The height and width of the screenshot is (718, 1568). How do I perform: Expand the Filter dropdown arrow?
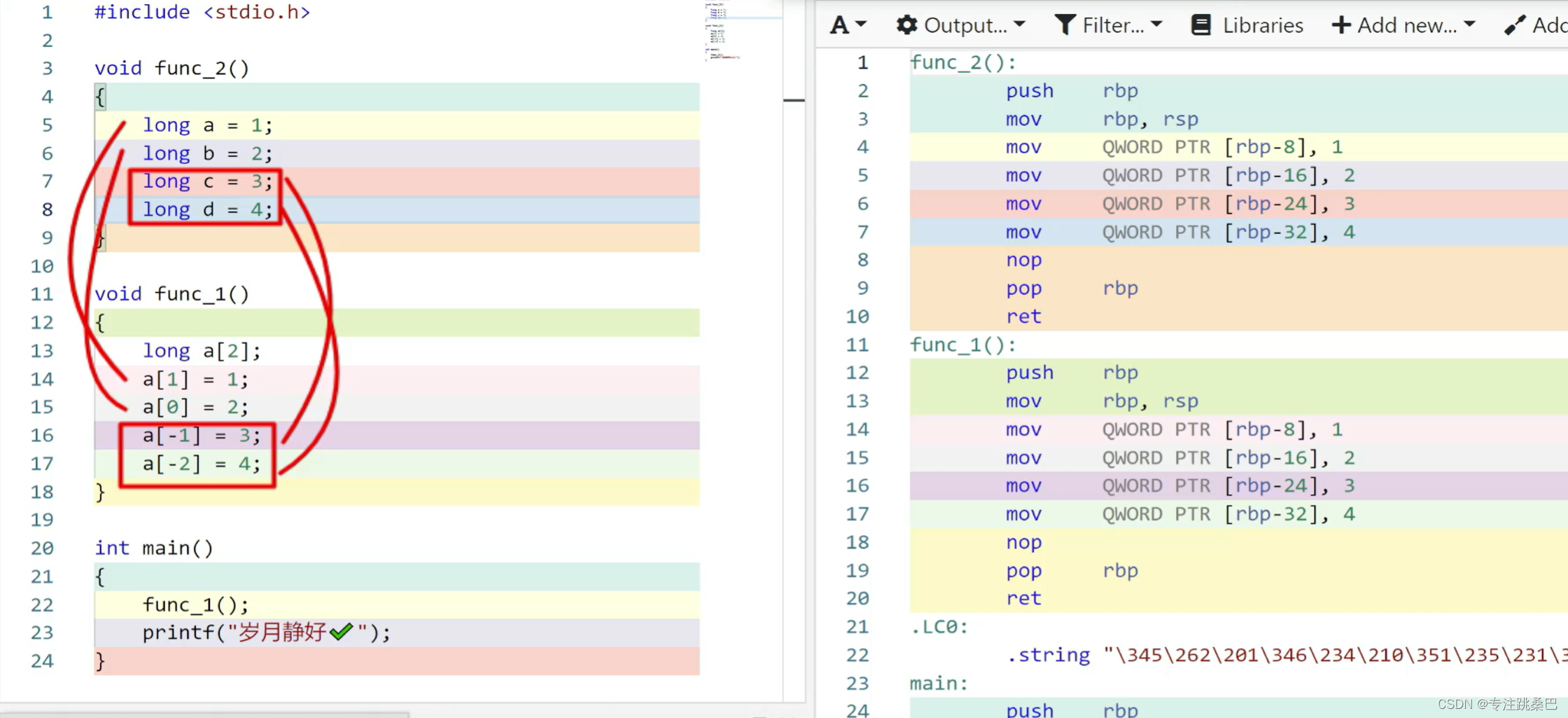point(1156,25)
